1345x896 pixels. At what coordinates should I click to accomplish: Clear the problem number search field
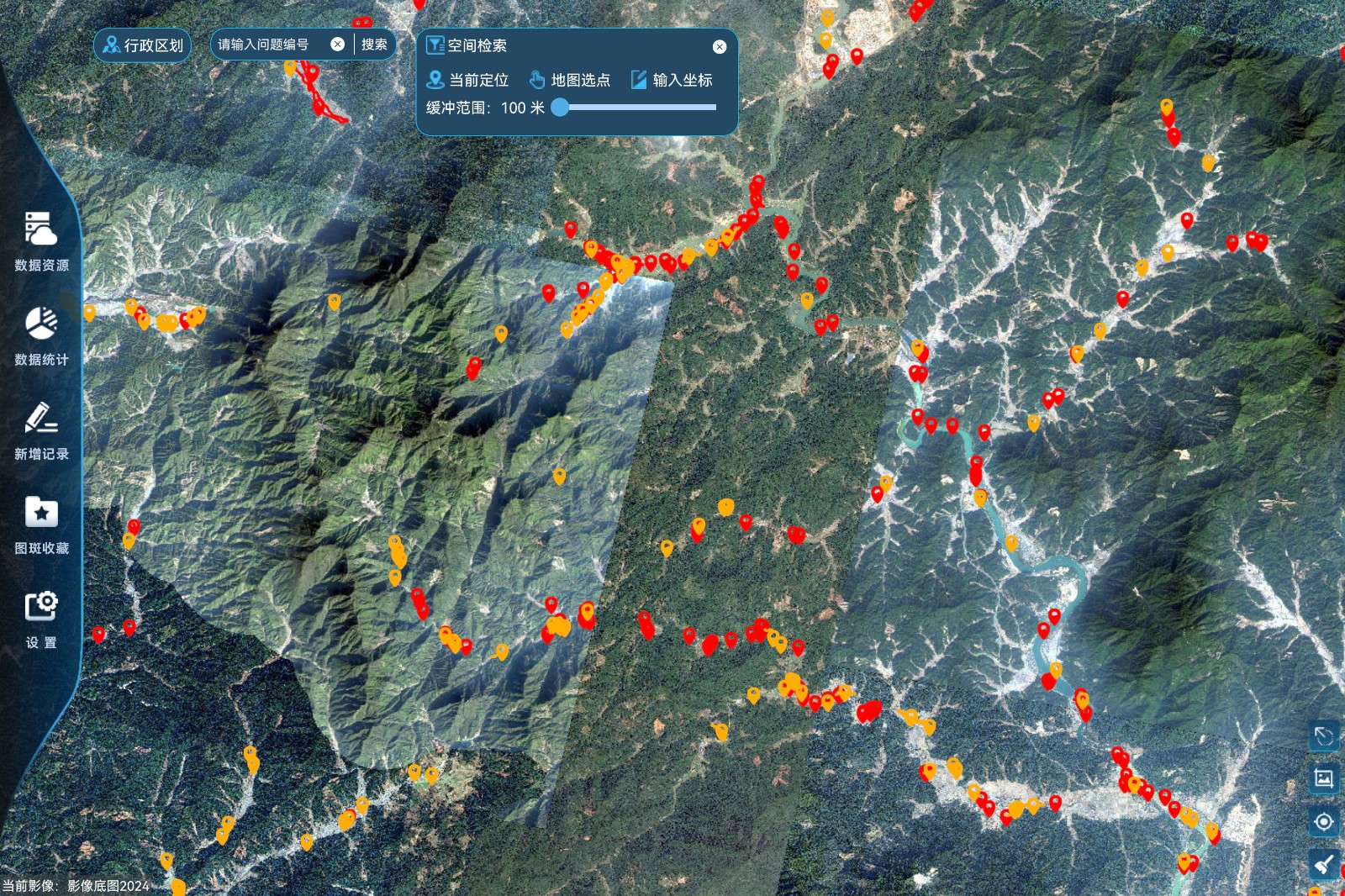[337, 45]
